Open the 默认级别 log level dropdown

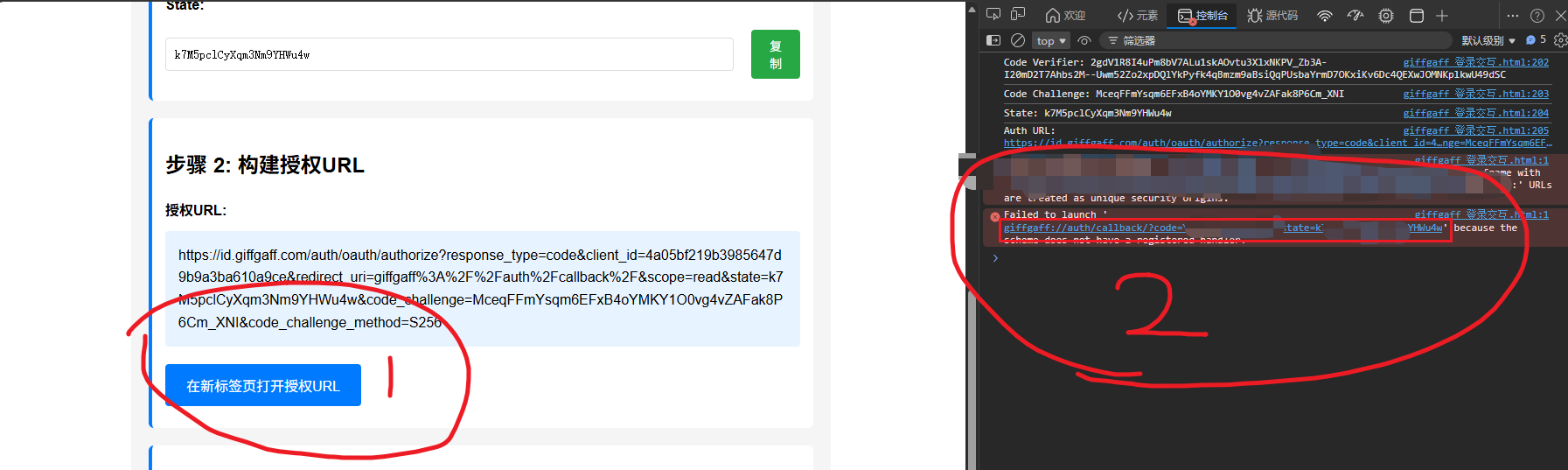[1488, 40]
